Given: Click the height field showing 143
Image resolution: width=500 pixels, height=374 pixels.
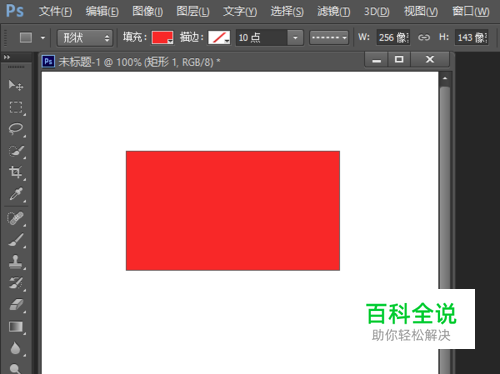Looking at the screenshot, I should [x=471, y=37].
